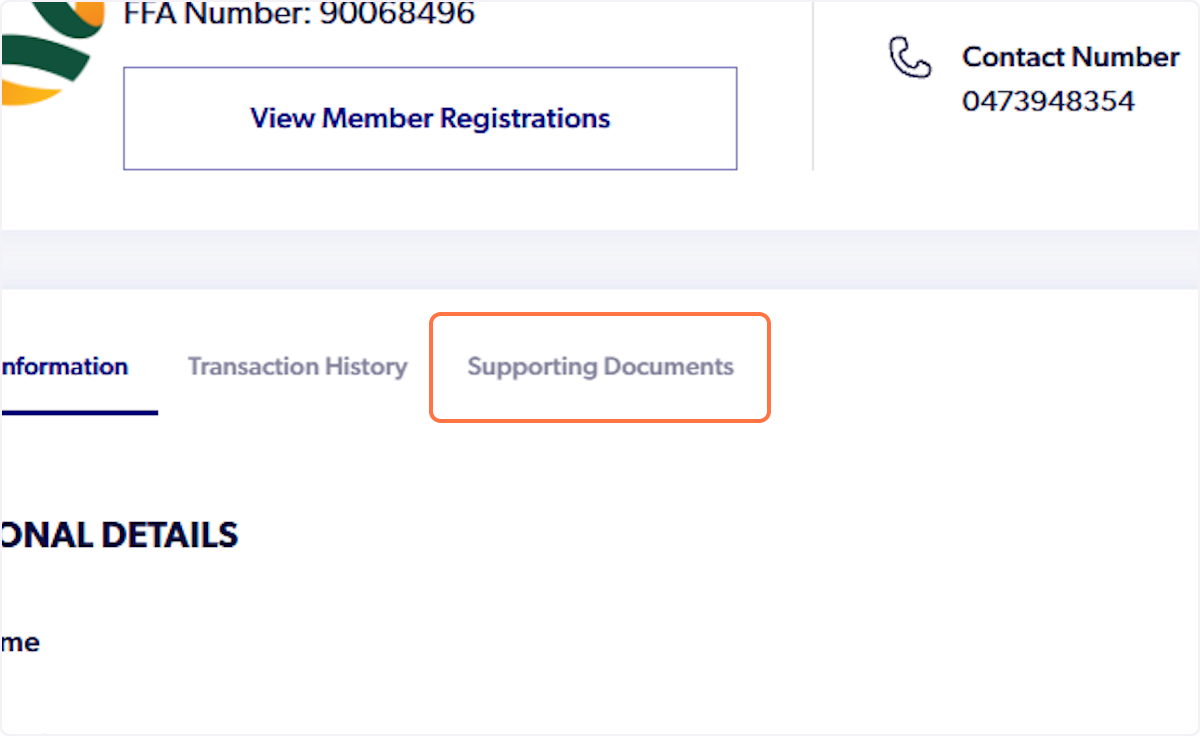Click the Contact Number label
This screenshot has height=736, width=1200.
pyautogui.click(x=1070, y=57)
